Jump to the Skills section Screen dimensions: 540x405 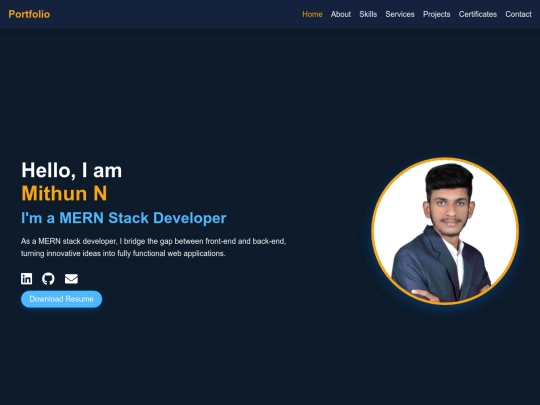pyautogui.click(x=368, y=14)
